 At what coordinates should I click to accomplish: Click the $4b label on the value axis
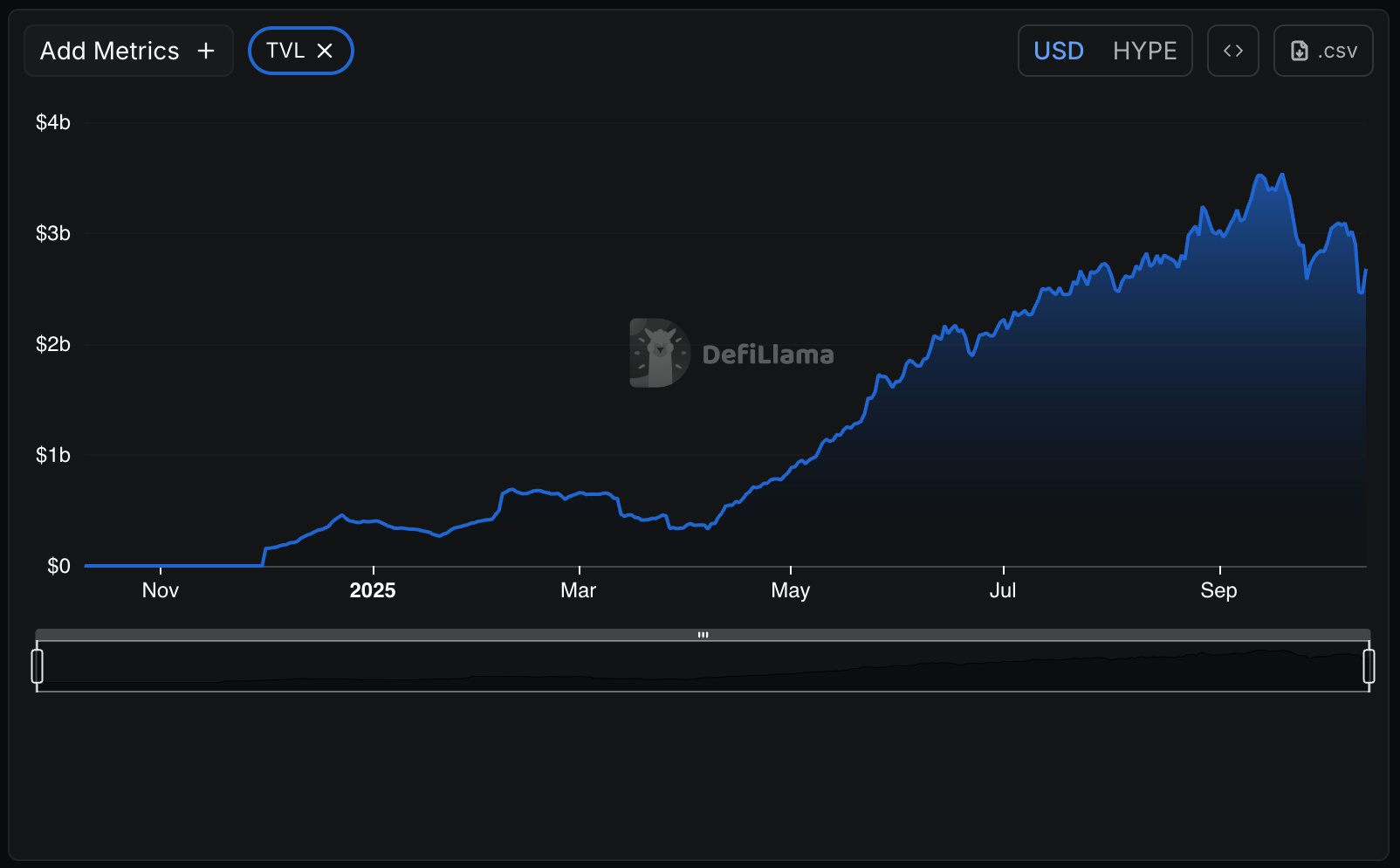click(x=53, y=123)
